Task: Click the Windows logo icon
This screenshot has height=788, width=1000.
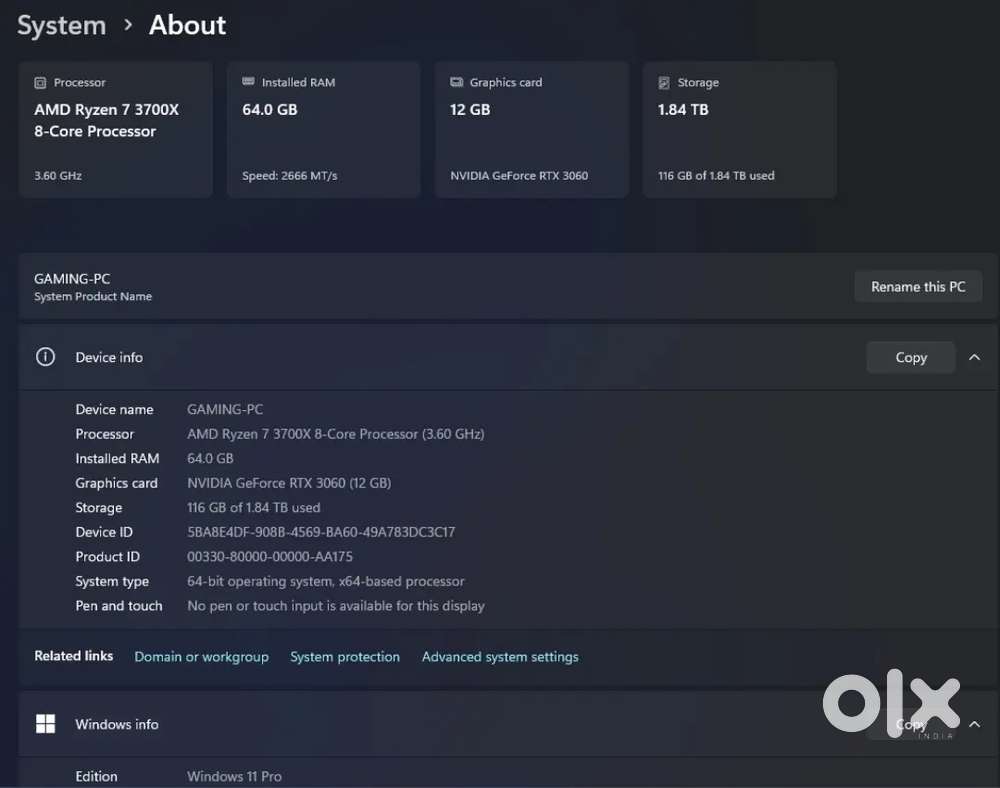Action: [45, 724]
